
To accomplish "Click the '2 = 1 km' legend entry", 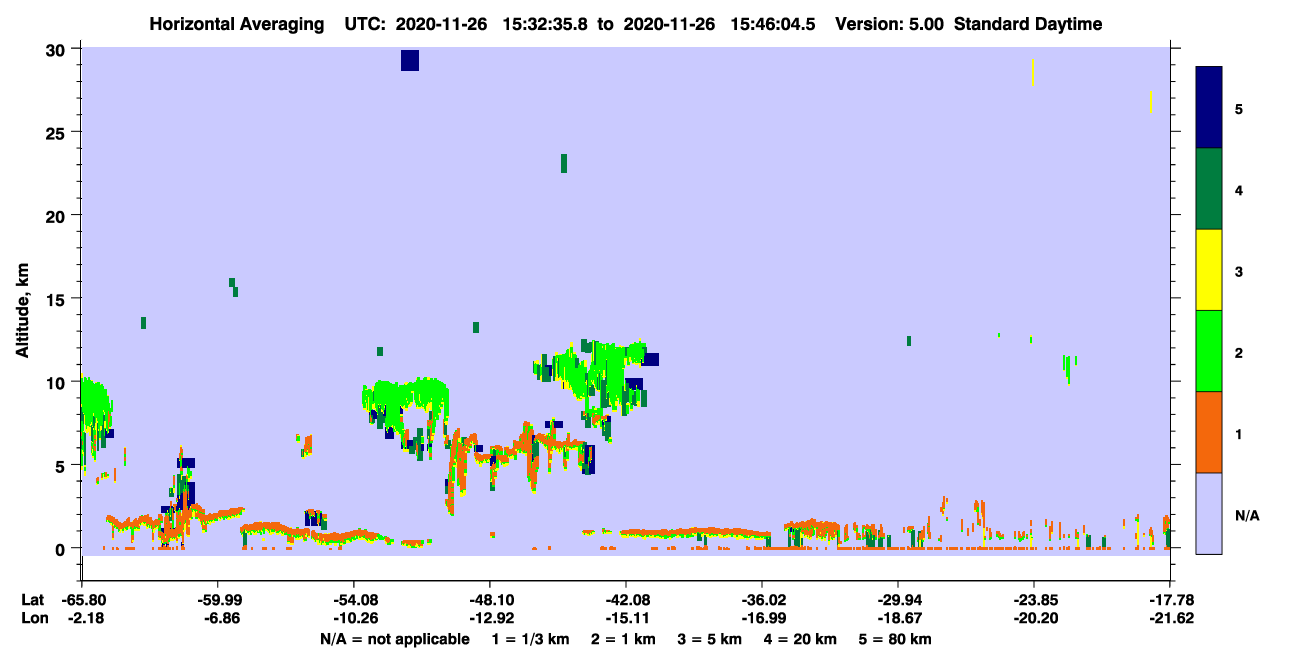I will [x=622, y=639].
